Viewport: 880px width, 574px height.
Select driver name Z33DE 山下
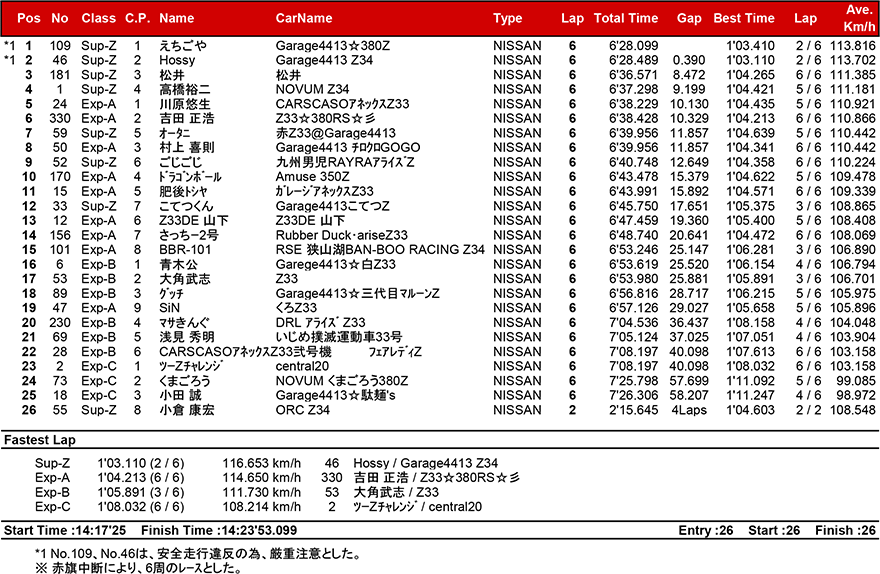194,221
